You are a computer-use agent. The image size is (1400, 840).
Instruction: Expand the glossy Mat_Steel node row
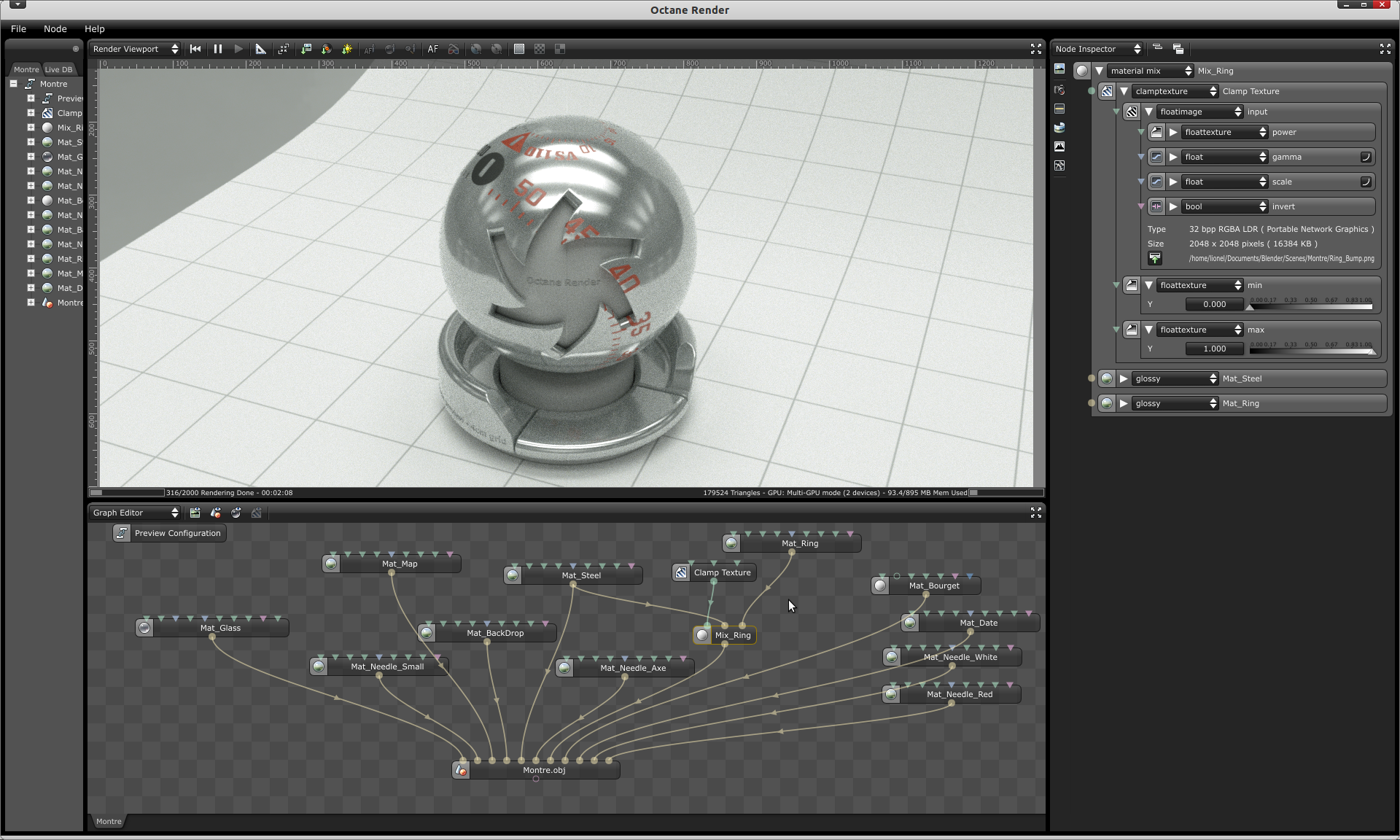tap(1124, 378)
